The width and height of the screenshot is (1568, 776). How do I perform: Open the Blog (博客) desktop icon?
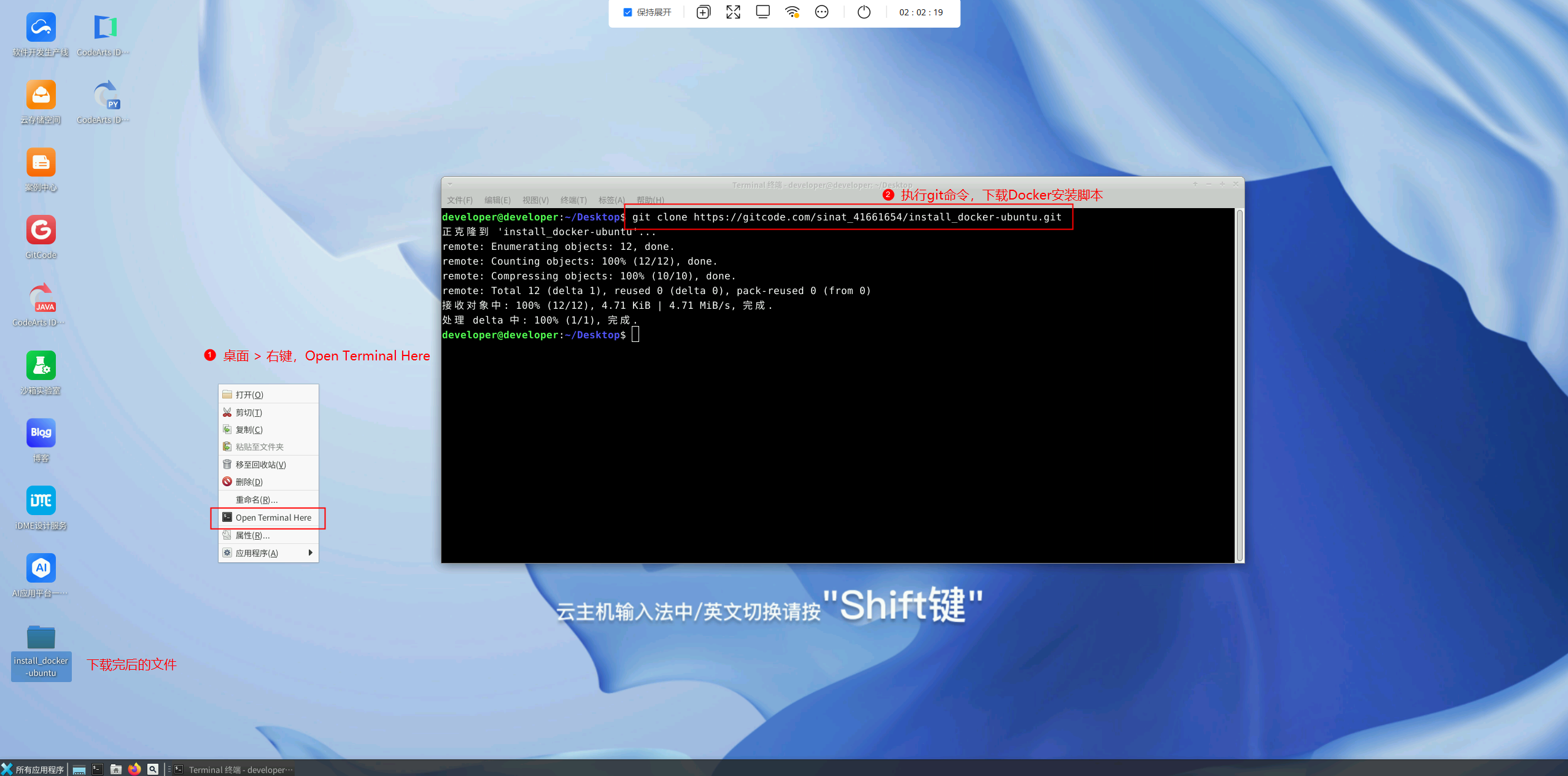click(x=41, y=433)
